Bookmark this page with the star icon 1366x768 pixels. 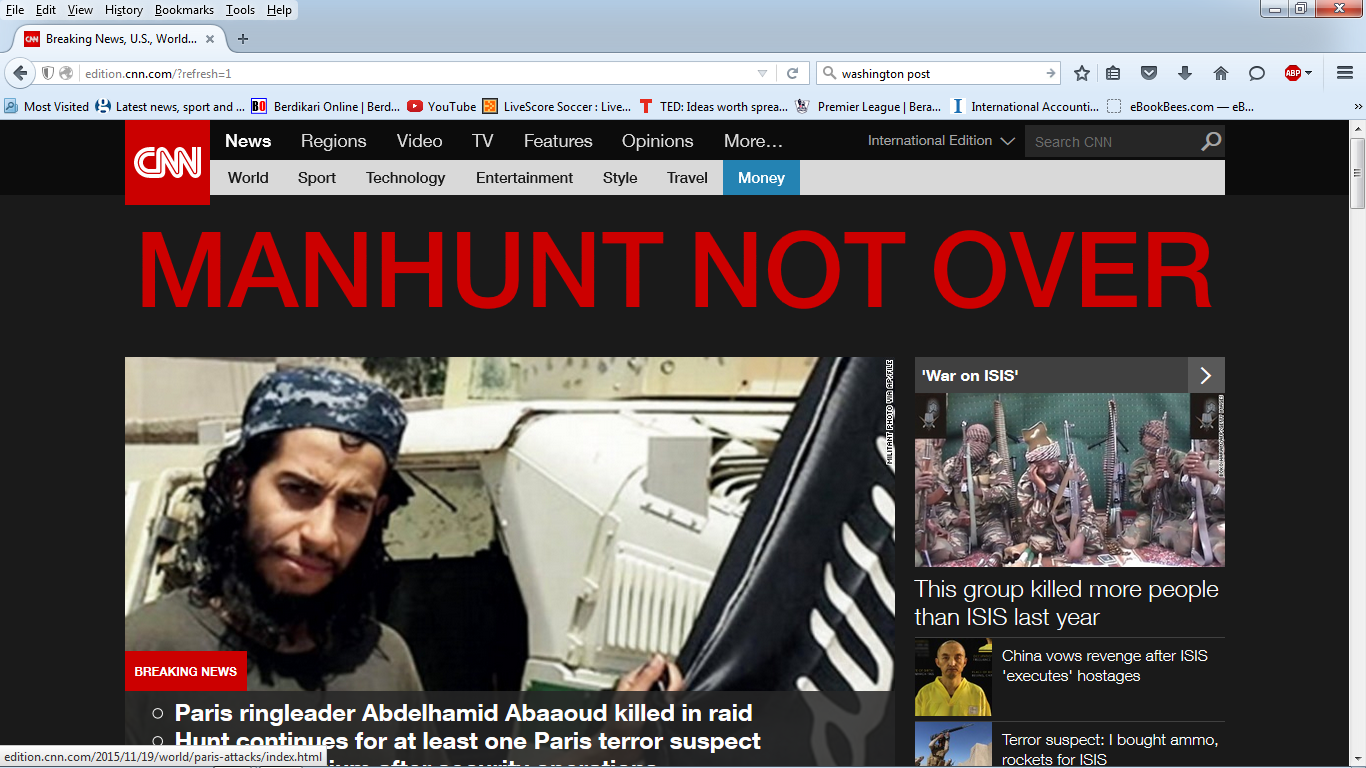(1081, 73)
